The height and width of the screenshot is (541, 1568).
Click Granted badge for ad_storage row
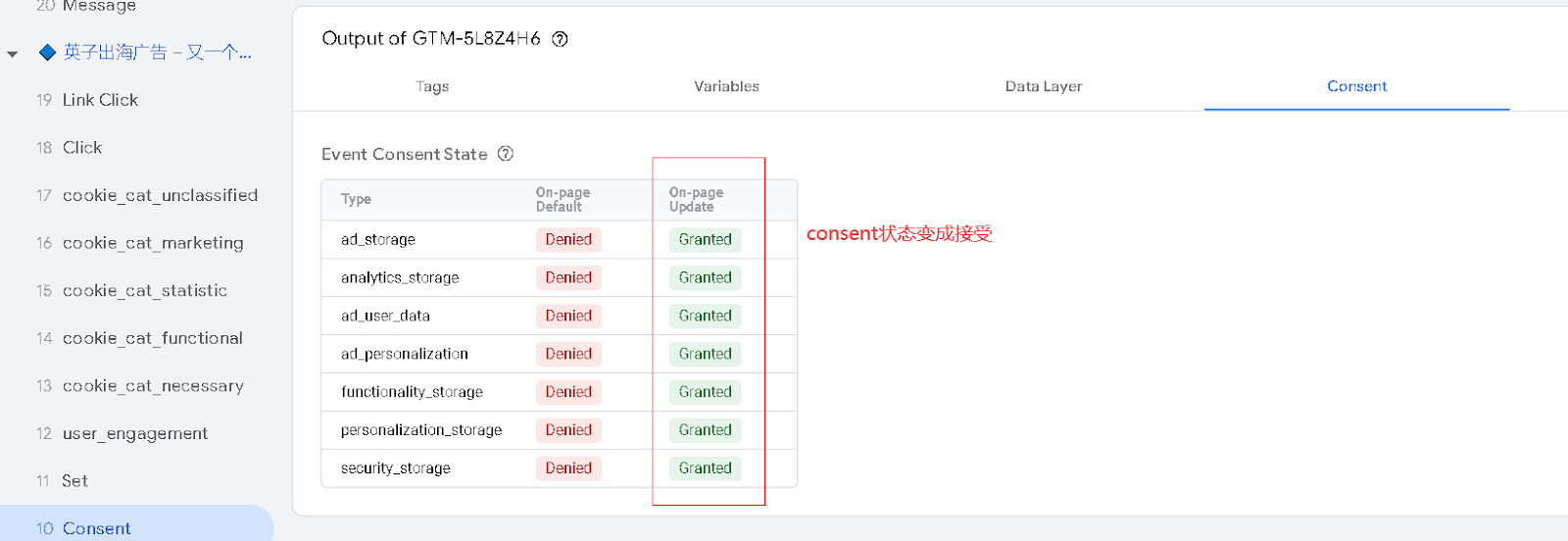coord(705,240)
